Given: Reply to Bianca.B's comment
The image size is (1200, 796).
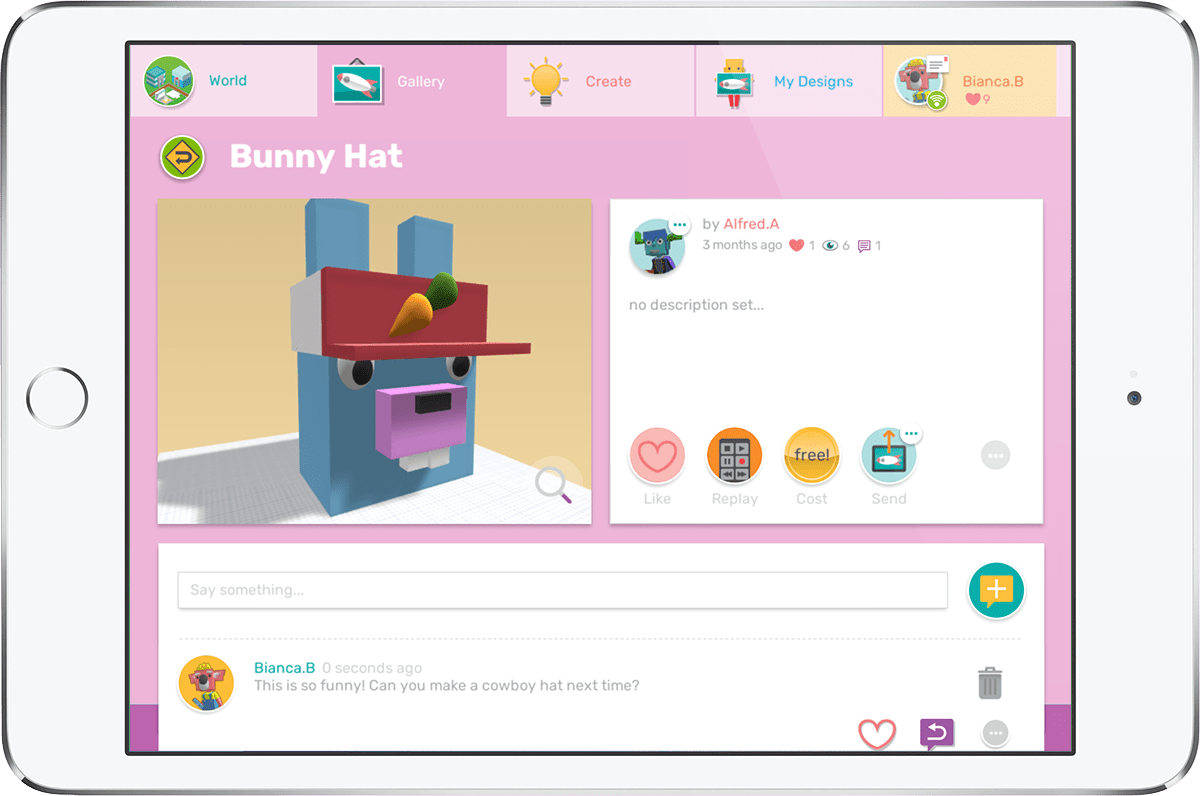Looking at the screenshot, I should pos(936,735).
